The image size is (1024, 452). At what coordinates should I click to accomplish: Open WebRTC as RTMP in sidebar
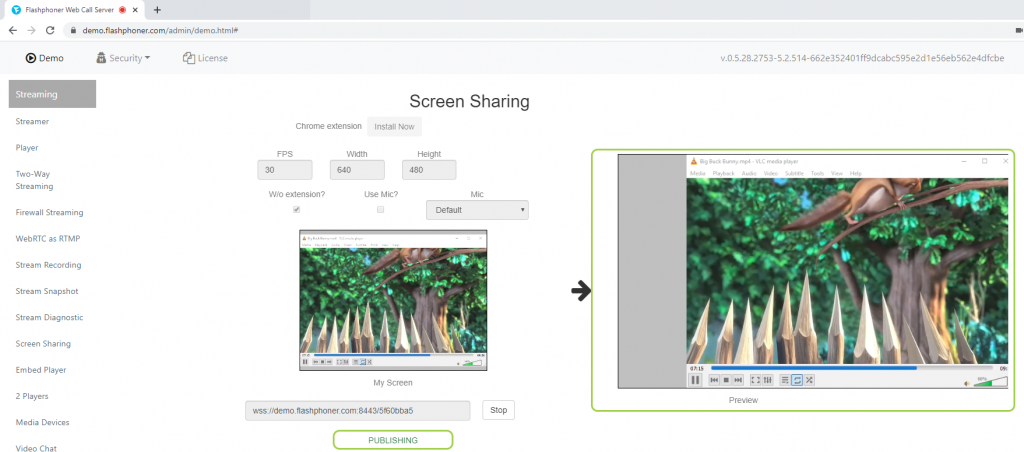point(48,238)
